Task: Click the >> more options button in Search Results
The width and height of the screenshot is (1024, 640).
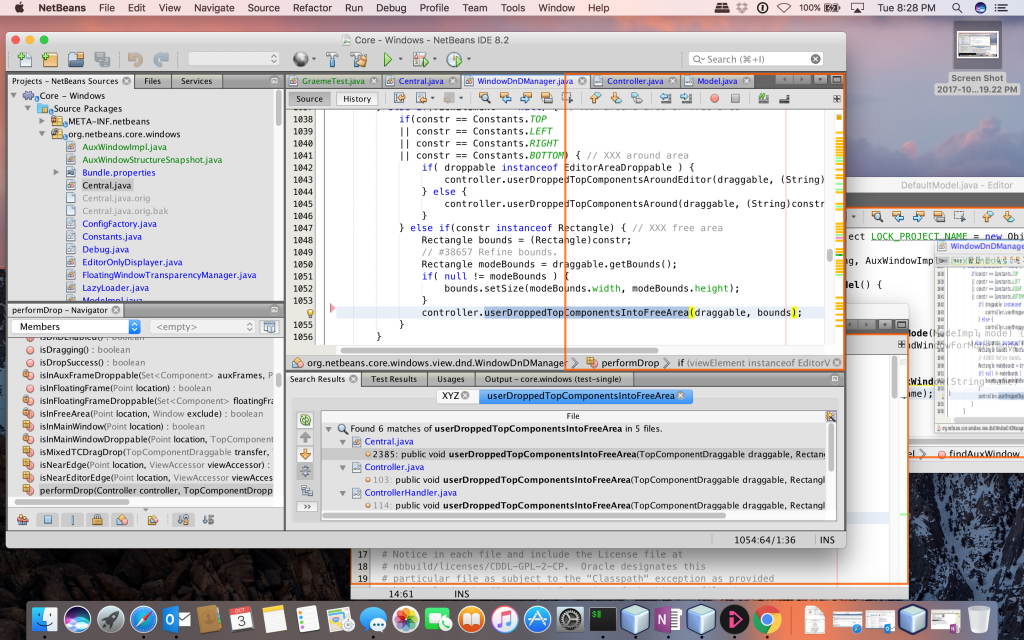Action: coord(306,506)
